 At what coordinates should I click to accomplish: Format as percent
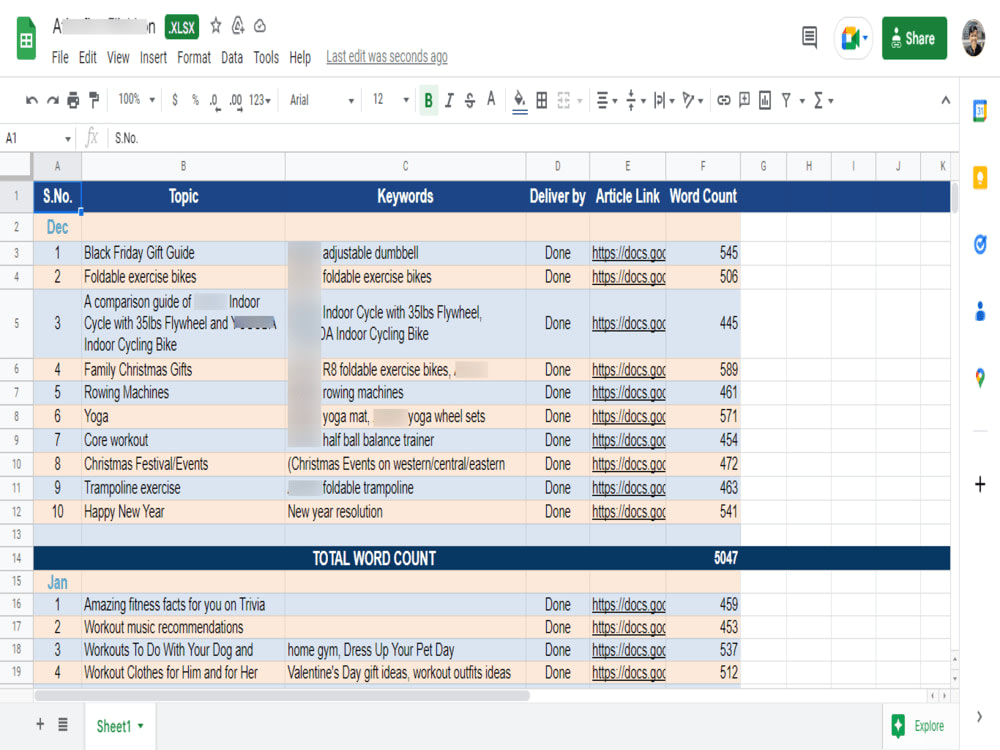point(195,100)
